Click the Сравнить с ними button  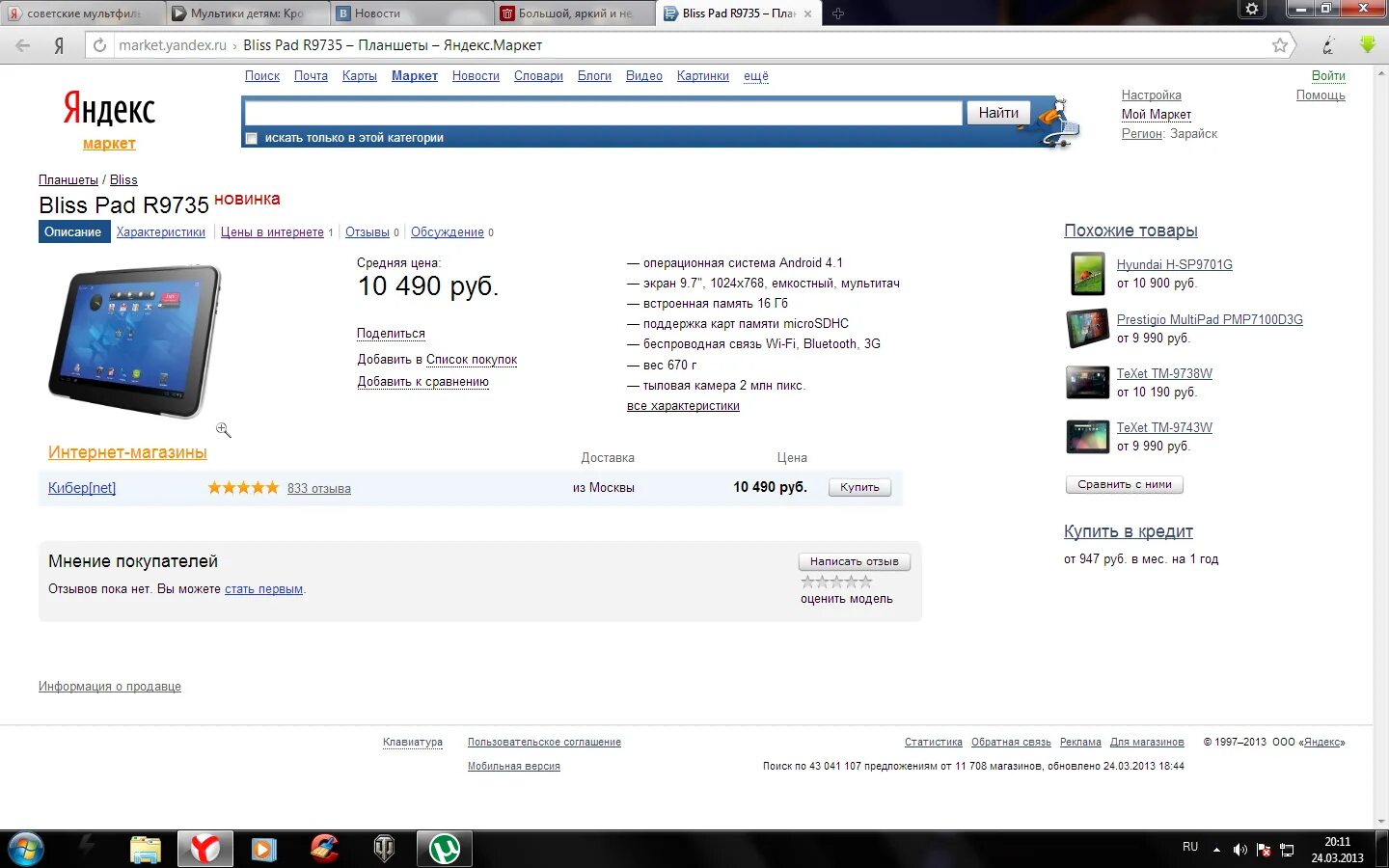(x=1125, y=484)
